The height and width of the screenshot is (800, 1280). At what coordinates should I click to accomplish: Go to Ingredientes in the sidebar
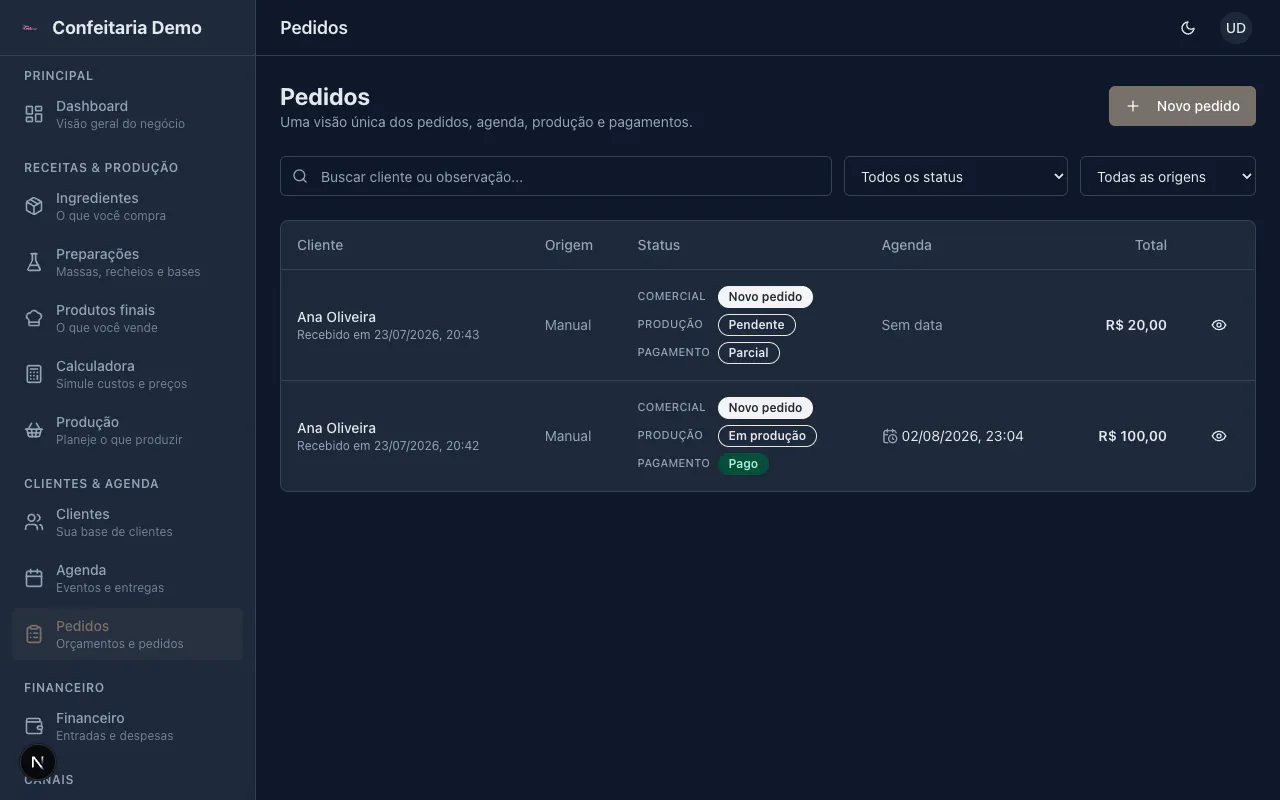click(x=127, y=206)
